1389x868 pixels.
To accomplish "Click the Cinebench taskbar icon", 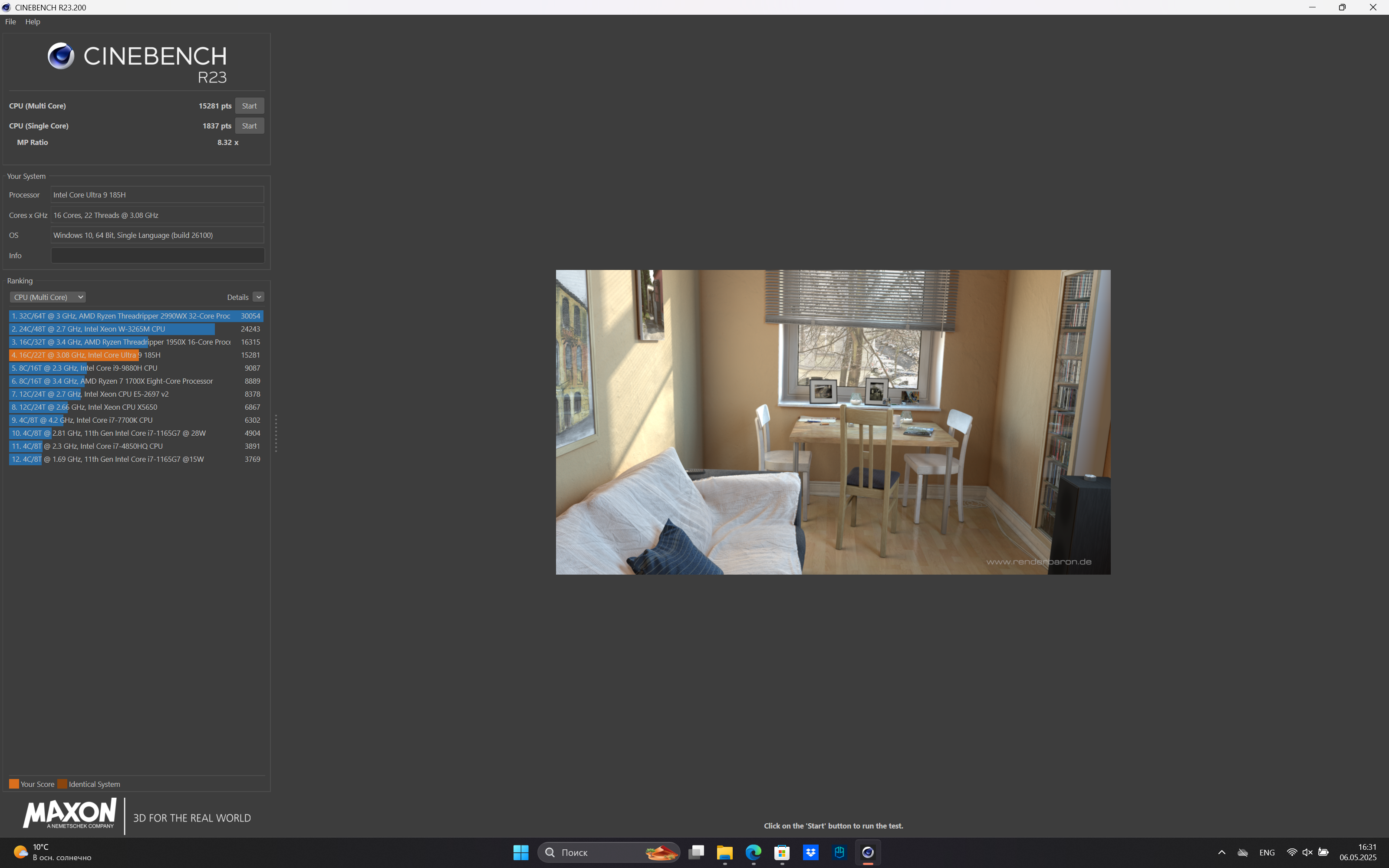I will pos(868,852).
